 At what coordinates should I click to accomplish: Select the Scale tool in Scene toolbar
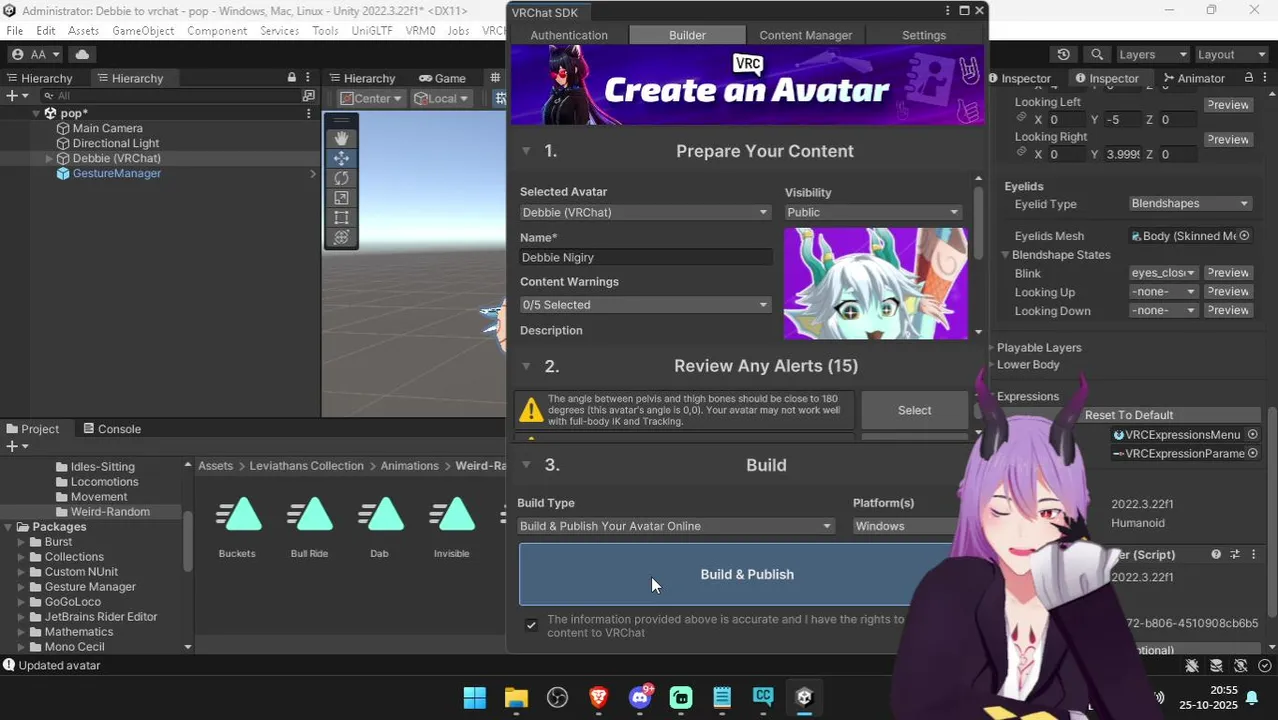(x=341, y=198)
